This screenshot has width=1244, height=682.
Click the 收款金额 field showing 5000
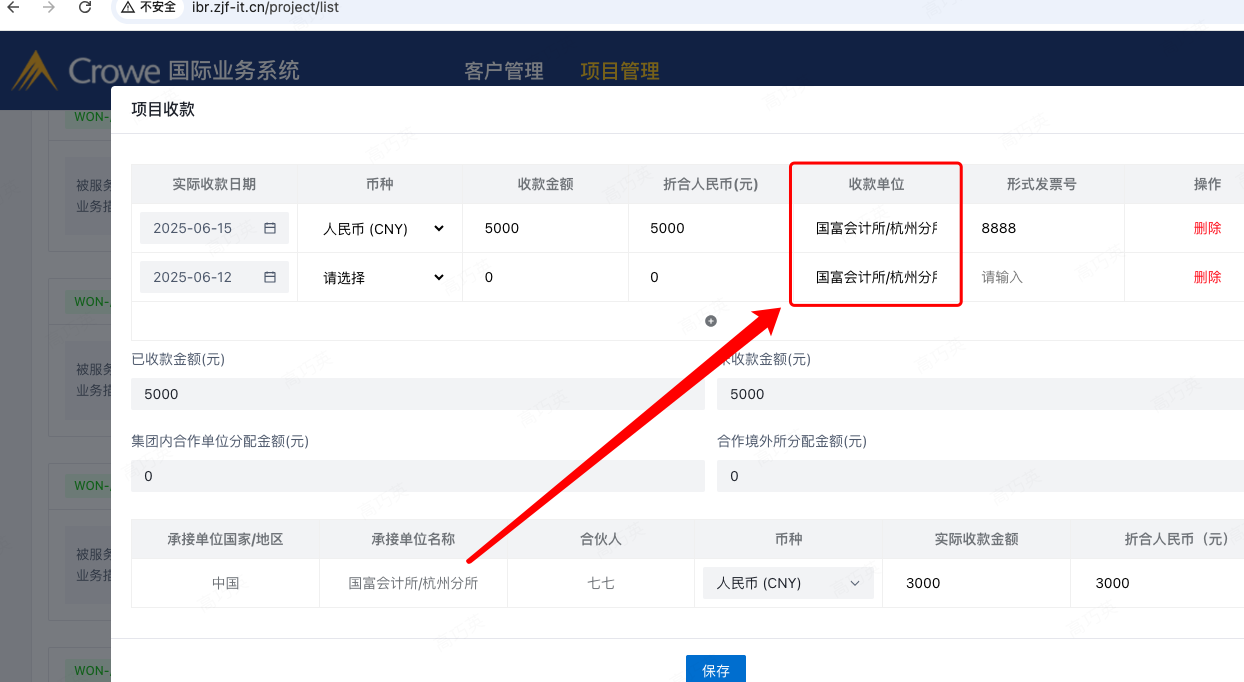tap(546, 228)
